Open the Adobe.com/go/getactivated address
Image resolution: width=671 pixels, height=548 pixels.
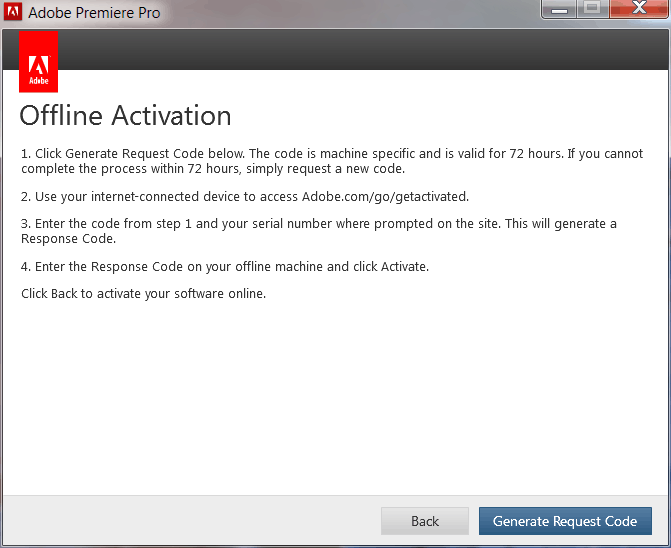[385, 196]
